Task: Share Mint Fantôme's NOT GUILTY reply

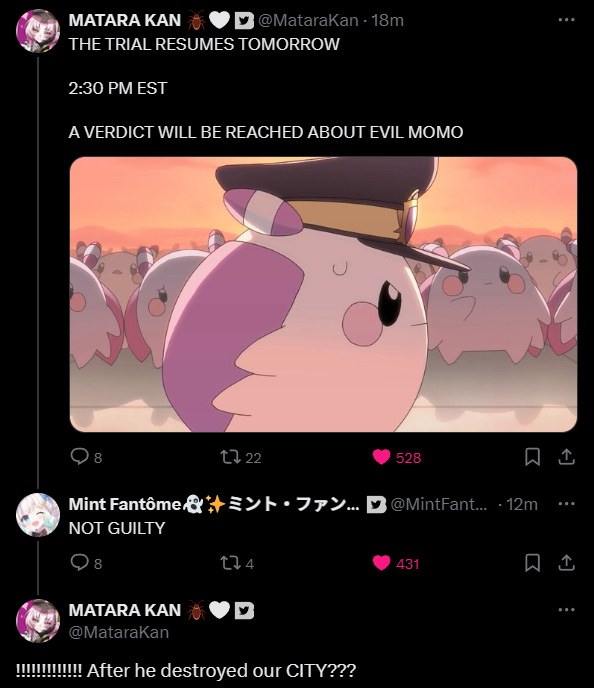Action: [566, 563]
